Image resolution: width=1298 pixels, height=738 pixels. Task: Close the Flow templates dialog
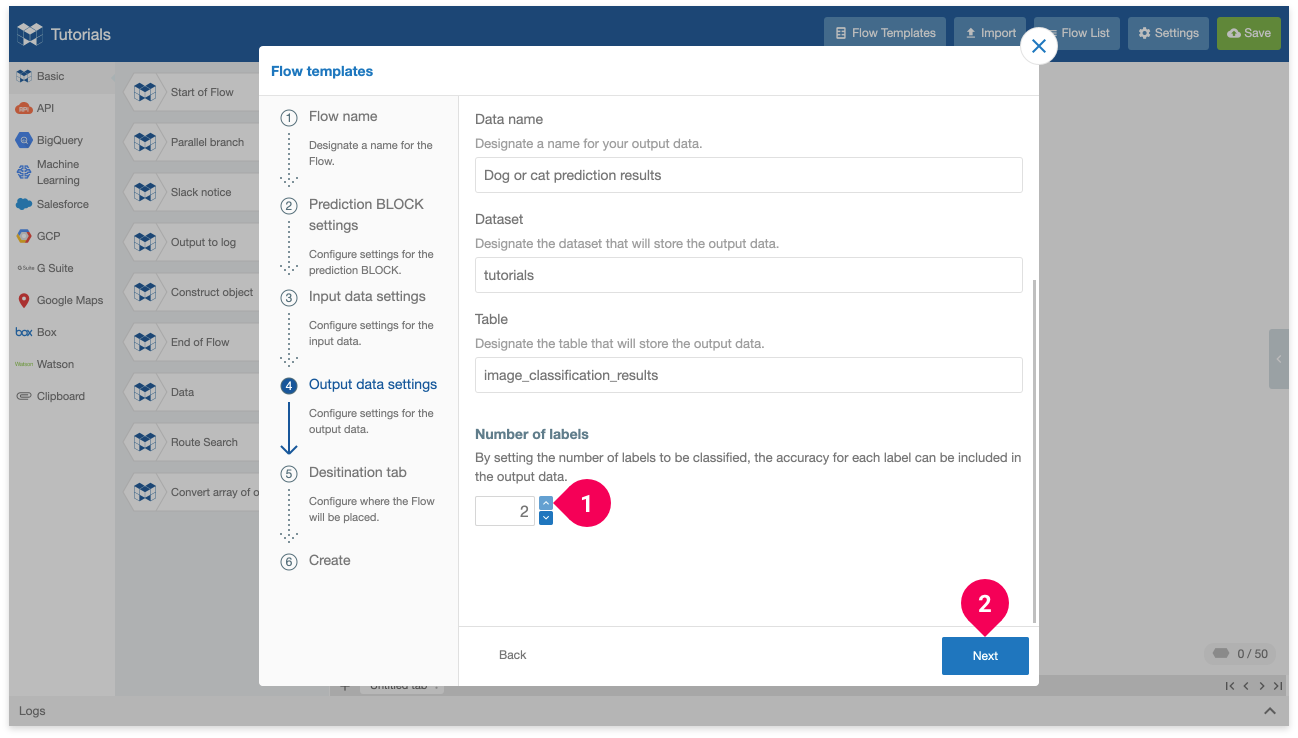click(1039, 46)
